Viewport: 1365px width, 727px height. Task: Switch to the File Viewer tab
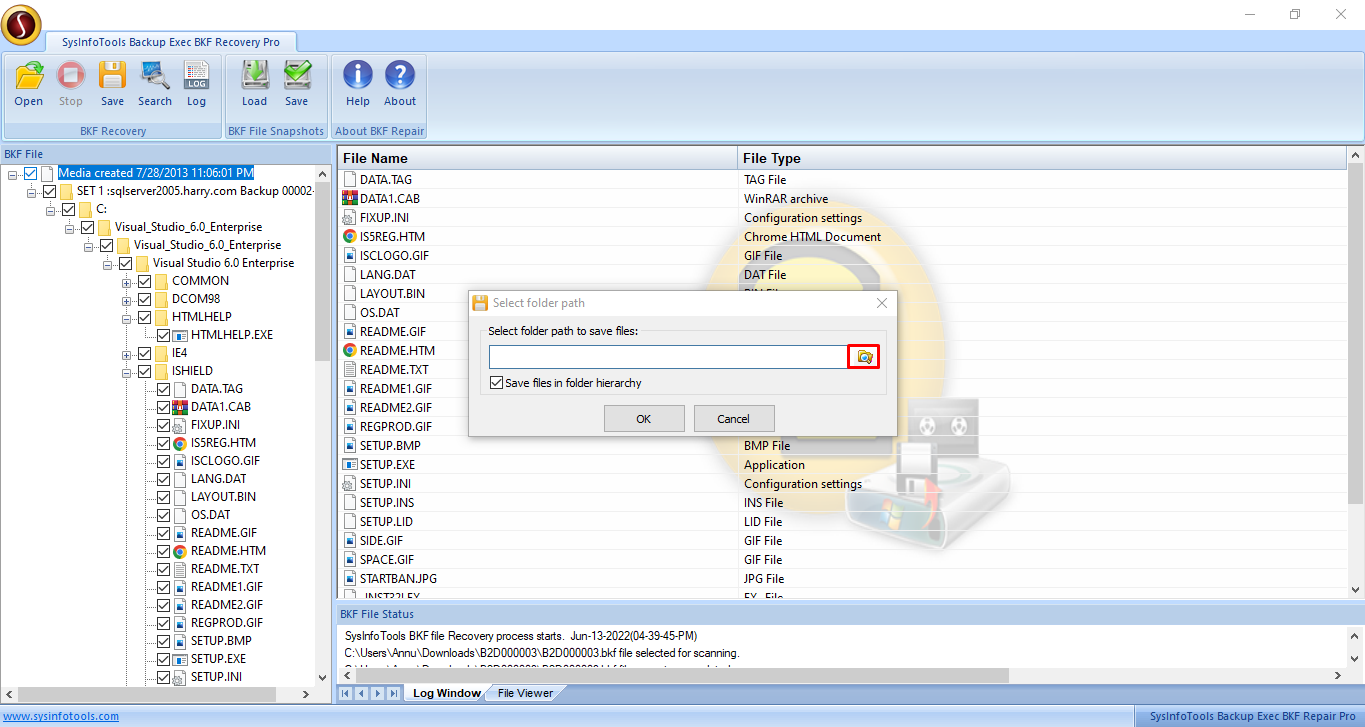coord(525,693)
